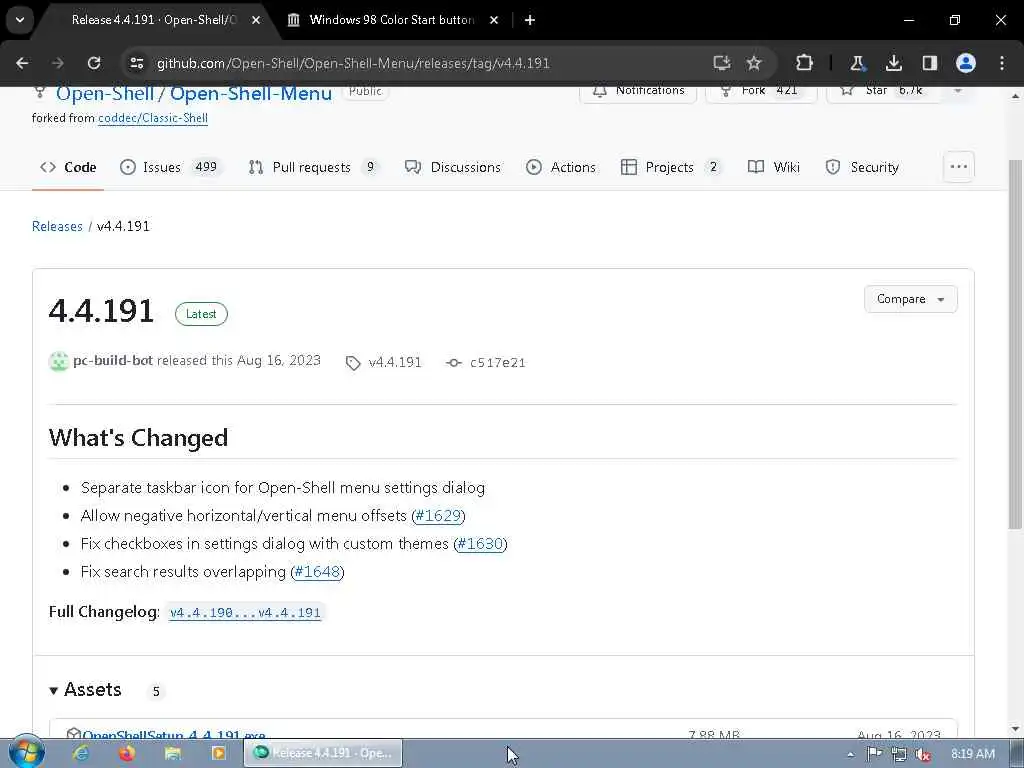Open the Windows Start orb
The height and width of the screenshot is (768, 1024).
coord(26,752)
